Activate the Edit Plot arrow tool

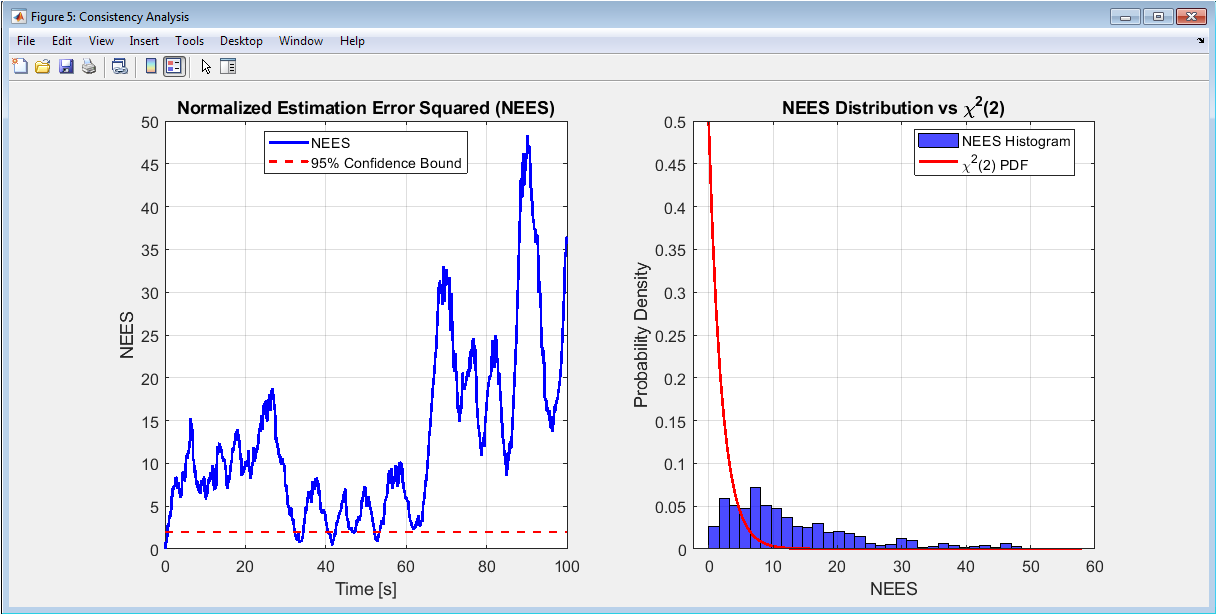point(206,67)
